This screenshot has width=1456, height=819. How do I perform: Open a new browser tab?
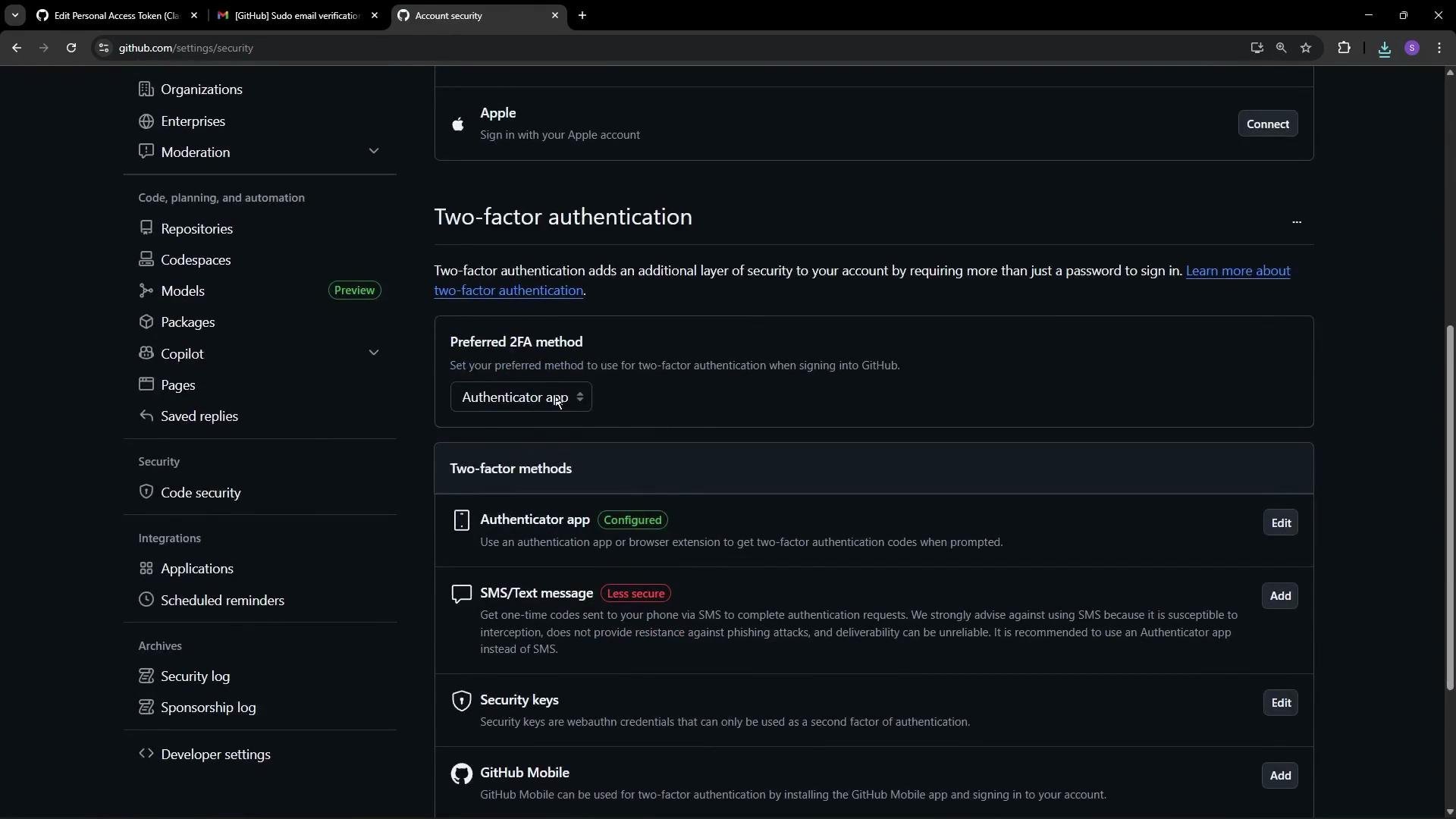point(582,15)
